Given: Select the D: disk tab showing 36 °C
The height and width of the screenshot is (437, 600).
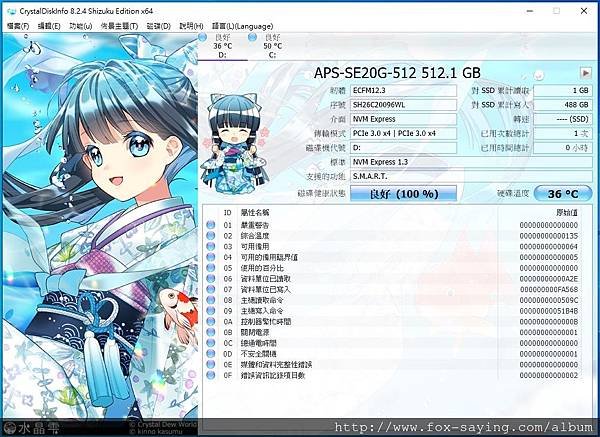Looking at the screenshot, I should pos(223,46).
